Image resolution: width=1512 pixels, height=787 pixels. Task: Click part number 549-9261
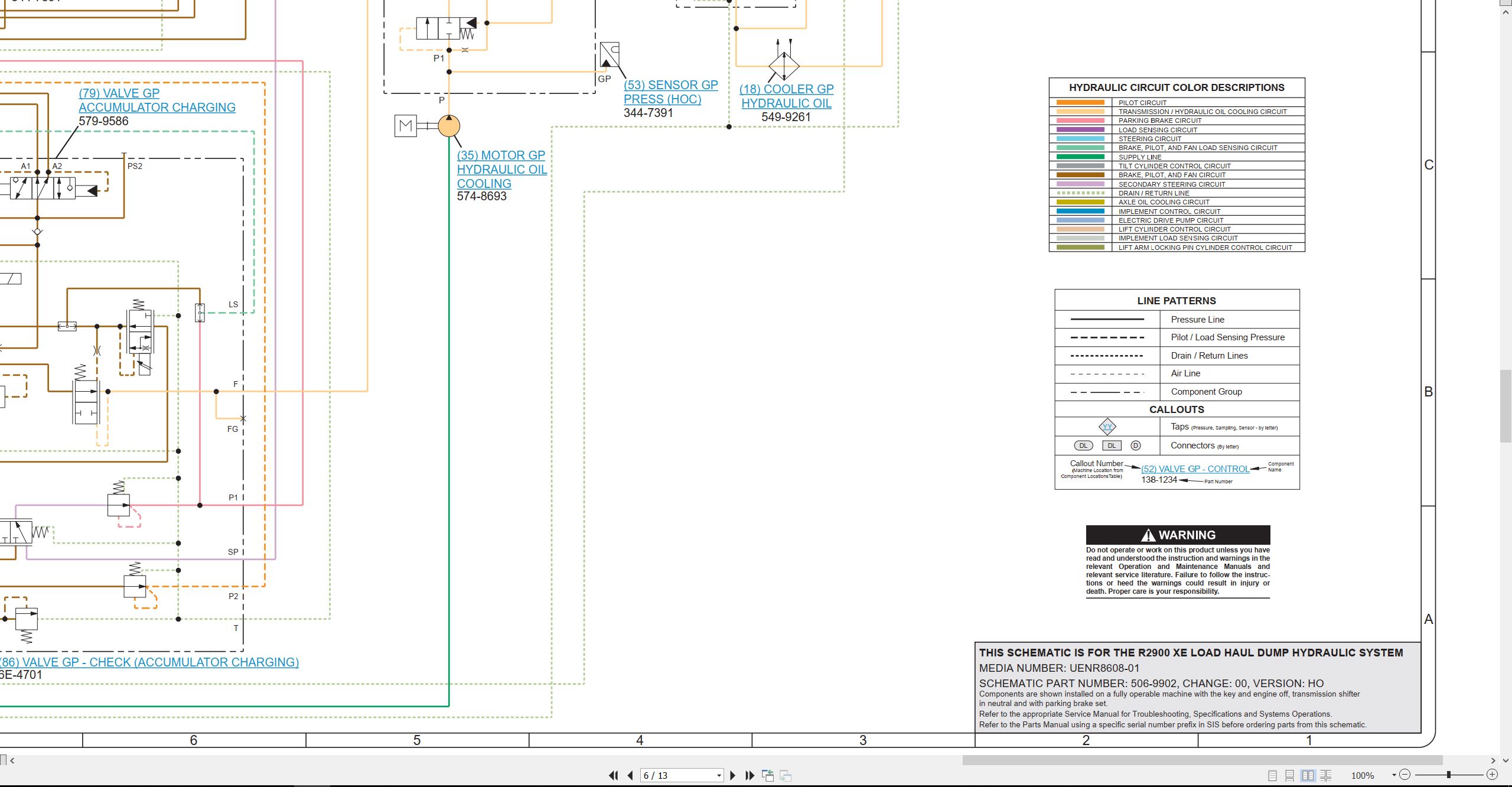[x=786, y=117]
